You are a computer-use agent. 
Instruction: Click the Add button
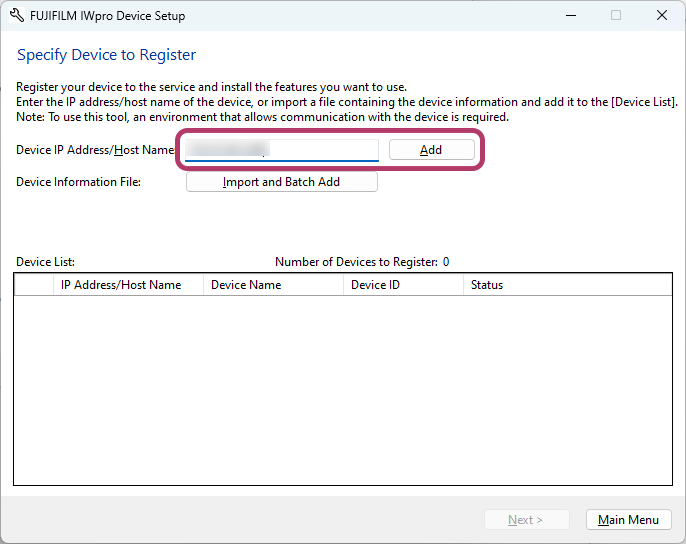coord(431,150)
